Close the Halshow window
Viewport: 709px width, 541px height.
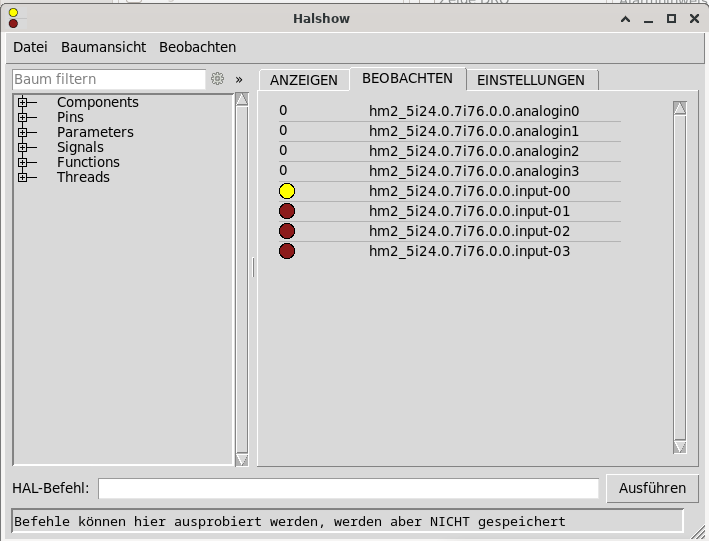tap(695, 19)
